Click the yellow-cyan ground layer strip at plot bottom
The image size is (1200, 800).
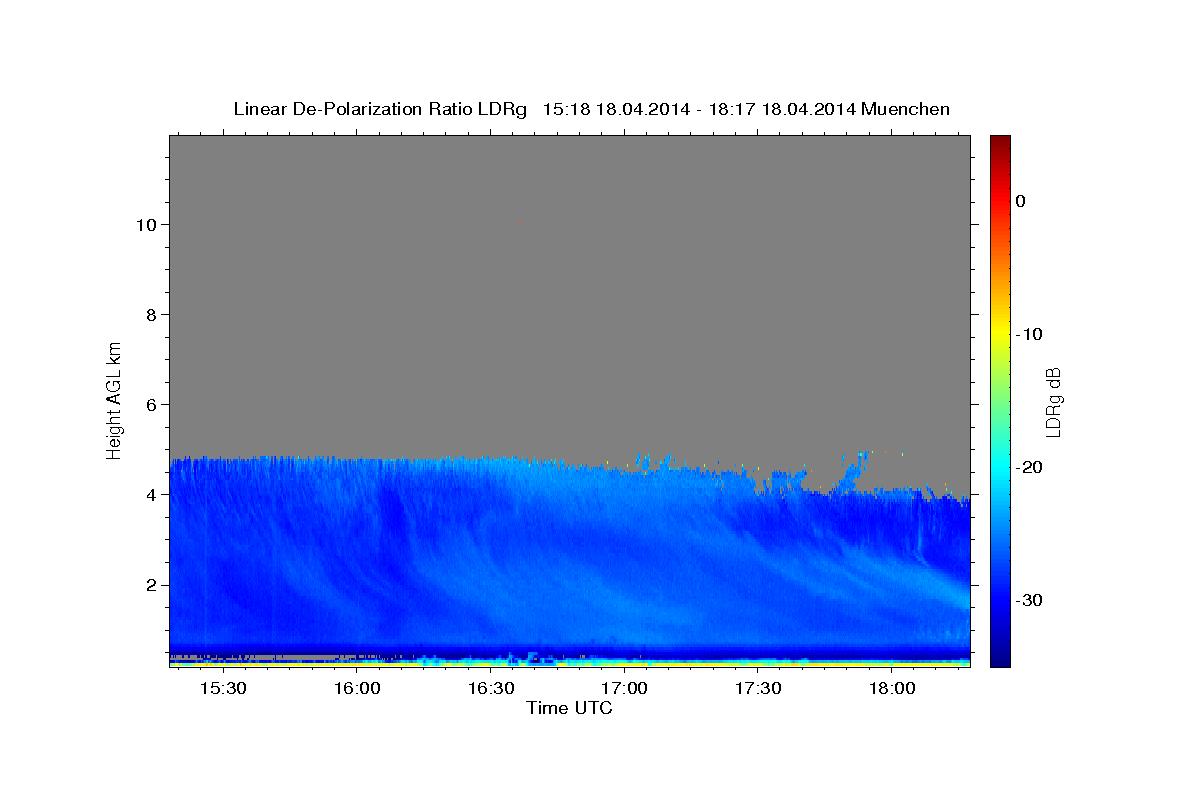[x=569, y=662]
